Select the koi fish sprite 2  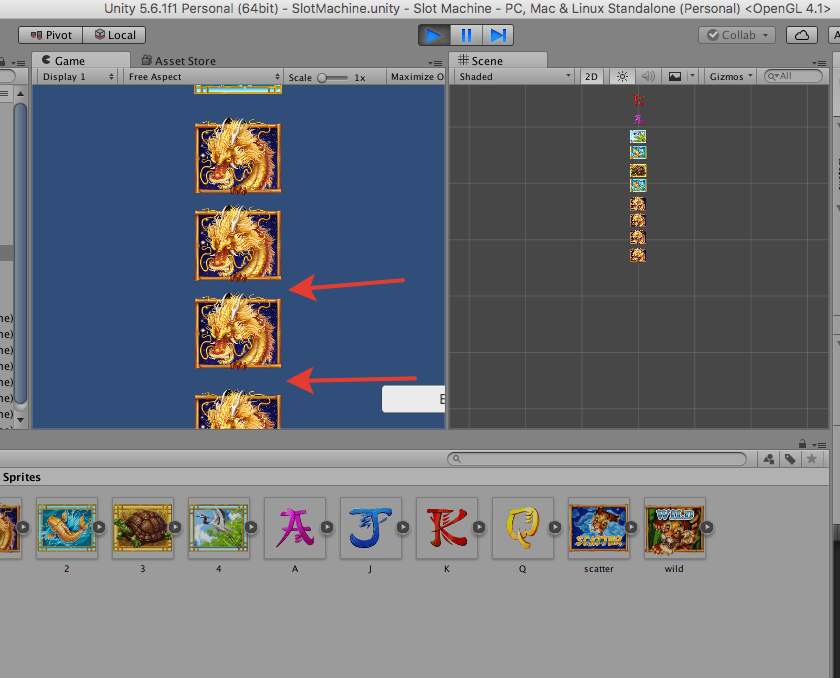pos(66,528)
